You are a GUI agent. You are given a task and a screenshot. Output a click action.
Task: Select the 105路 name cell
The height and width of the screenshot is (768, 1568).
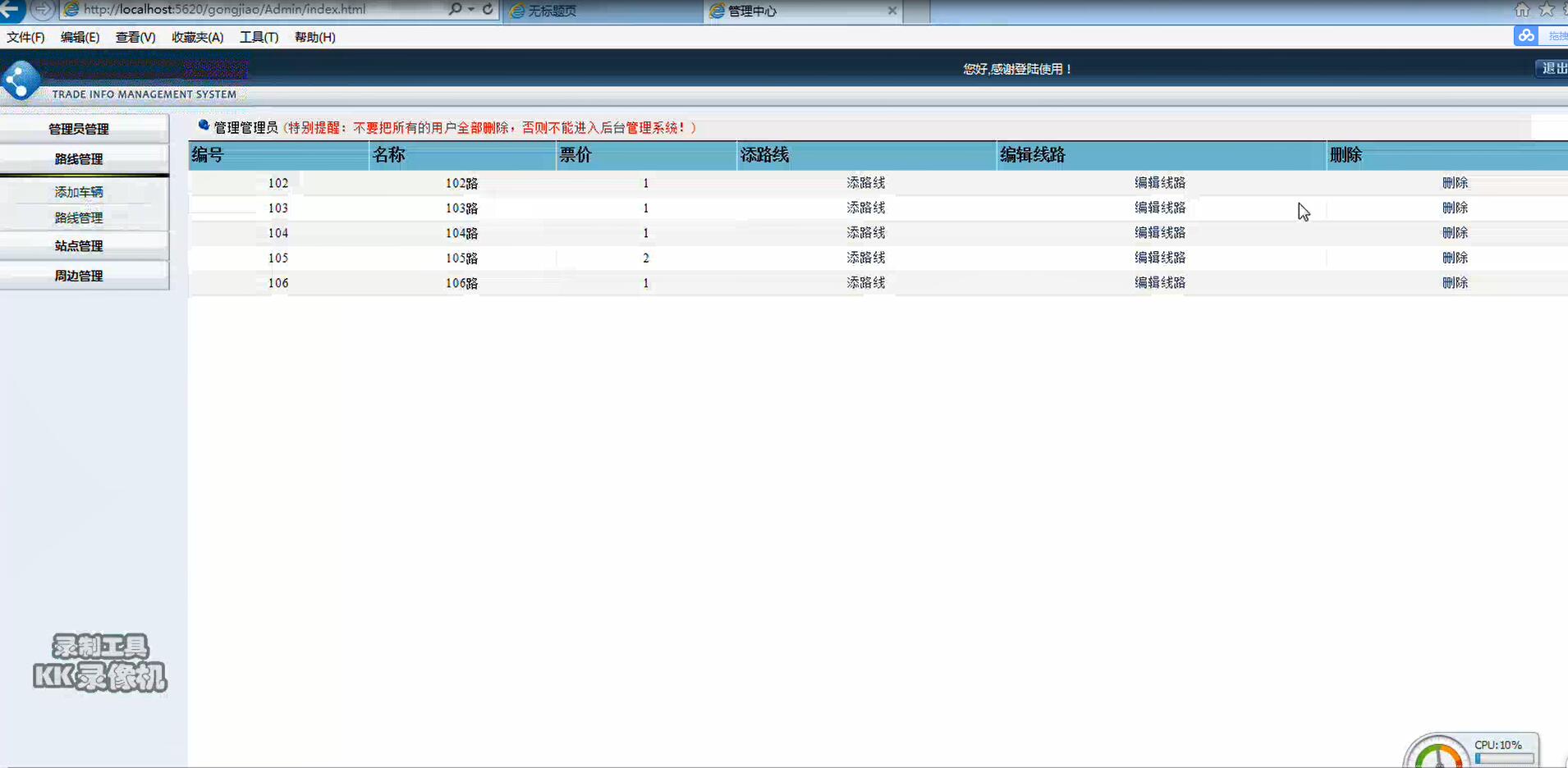(x=462, y=258)
